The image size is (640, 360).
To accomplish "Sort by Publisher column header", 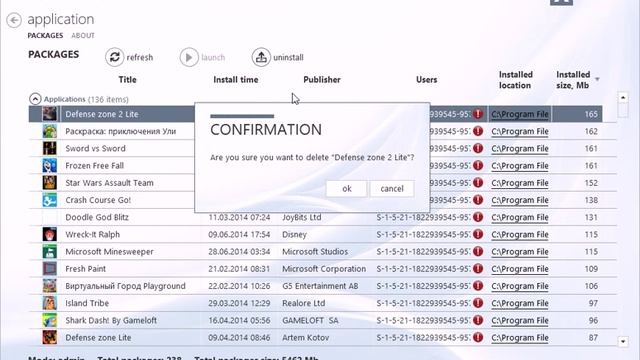I will point(322,80).
